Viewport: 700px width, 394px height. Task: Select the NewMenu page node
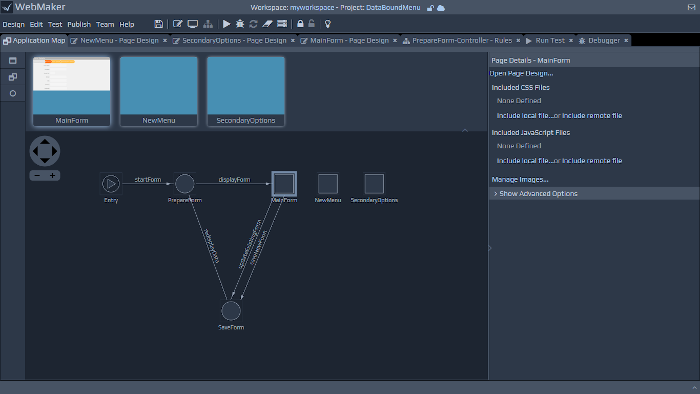click(x=328, y=184)
